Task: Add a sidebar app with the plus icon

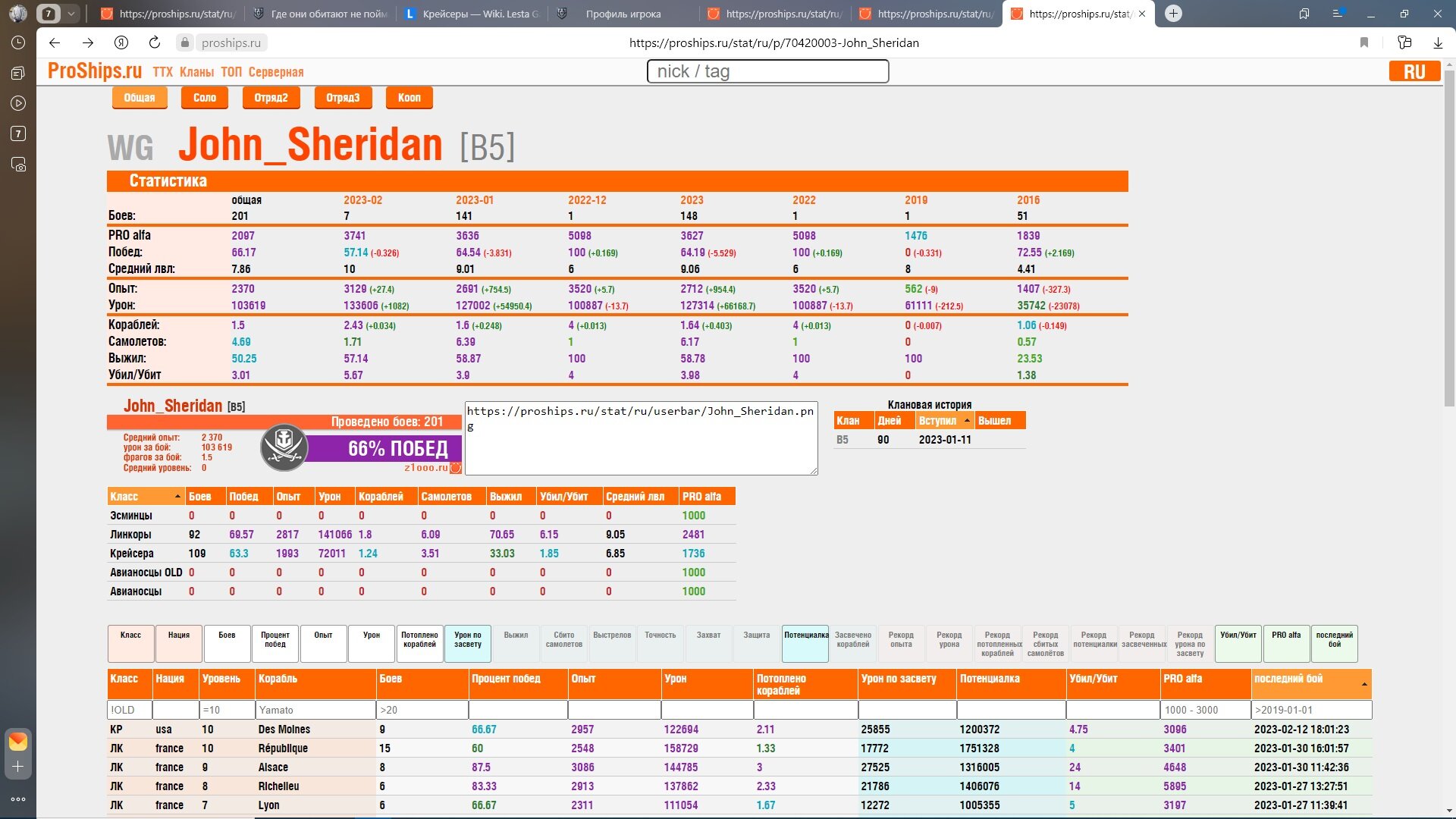Action: pyautogui.click(x=18, y=767)
